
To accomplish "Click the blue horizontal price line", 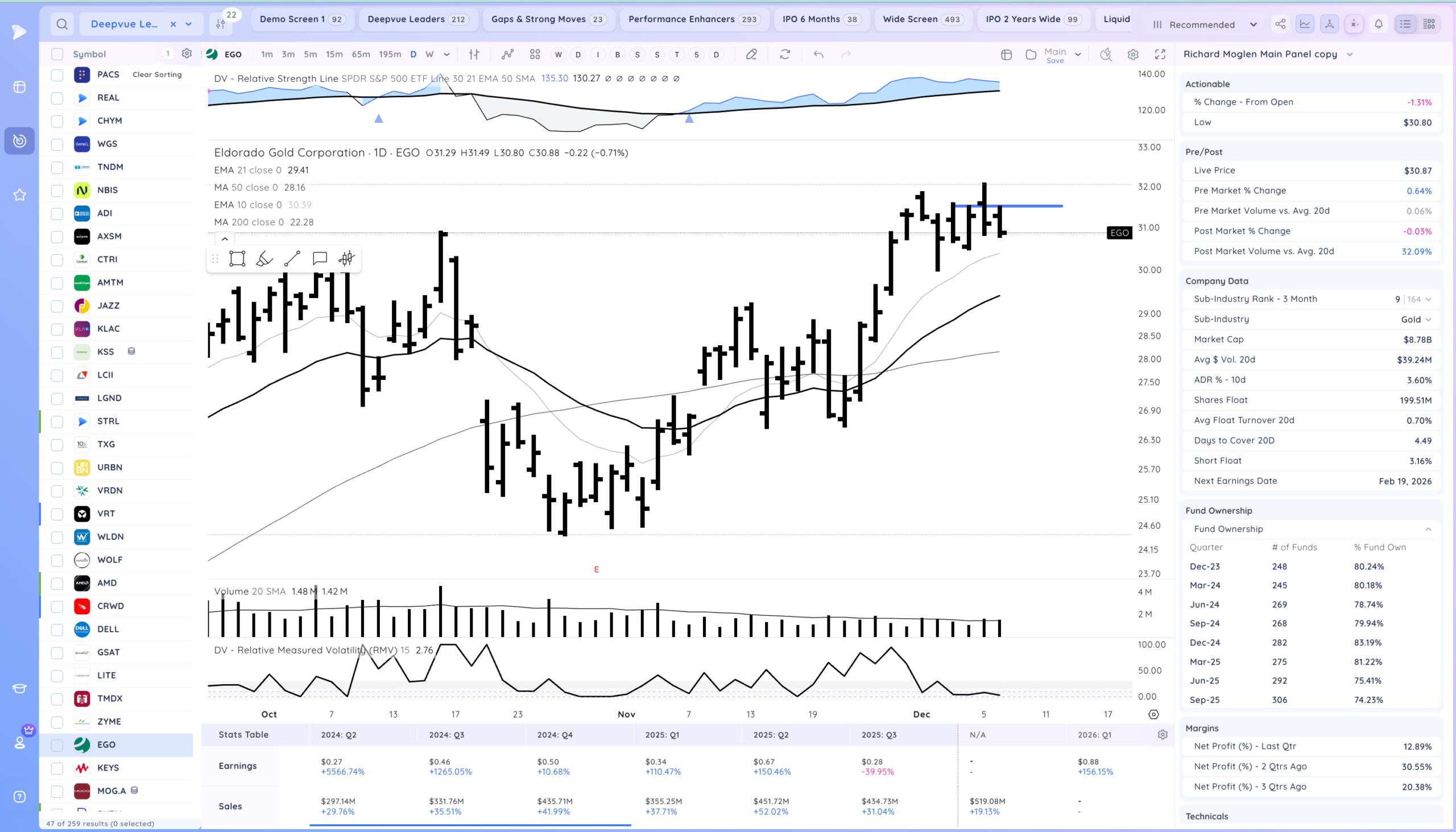I will (x=1028, y=206).
